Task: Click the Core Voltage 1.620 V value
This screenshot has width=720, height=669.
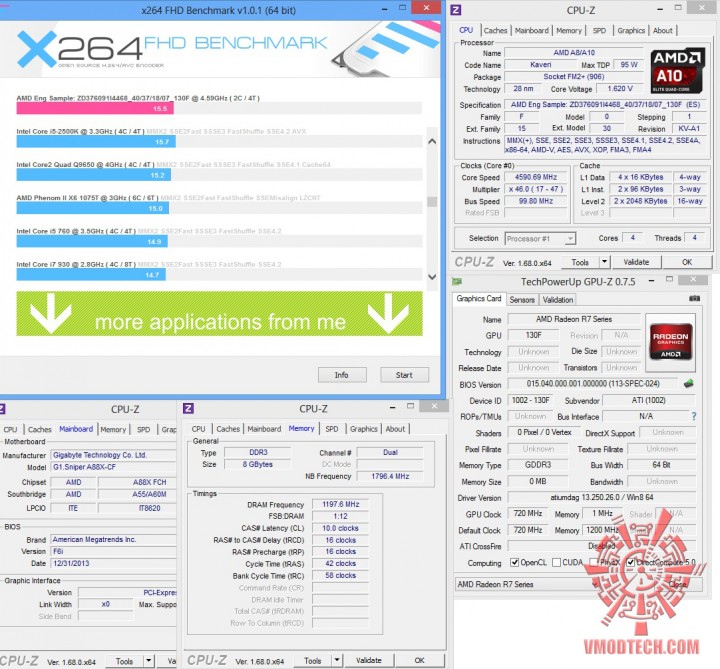Action: pyautogui.click(x=620, y=89)
